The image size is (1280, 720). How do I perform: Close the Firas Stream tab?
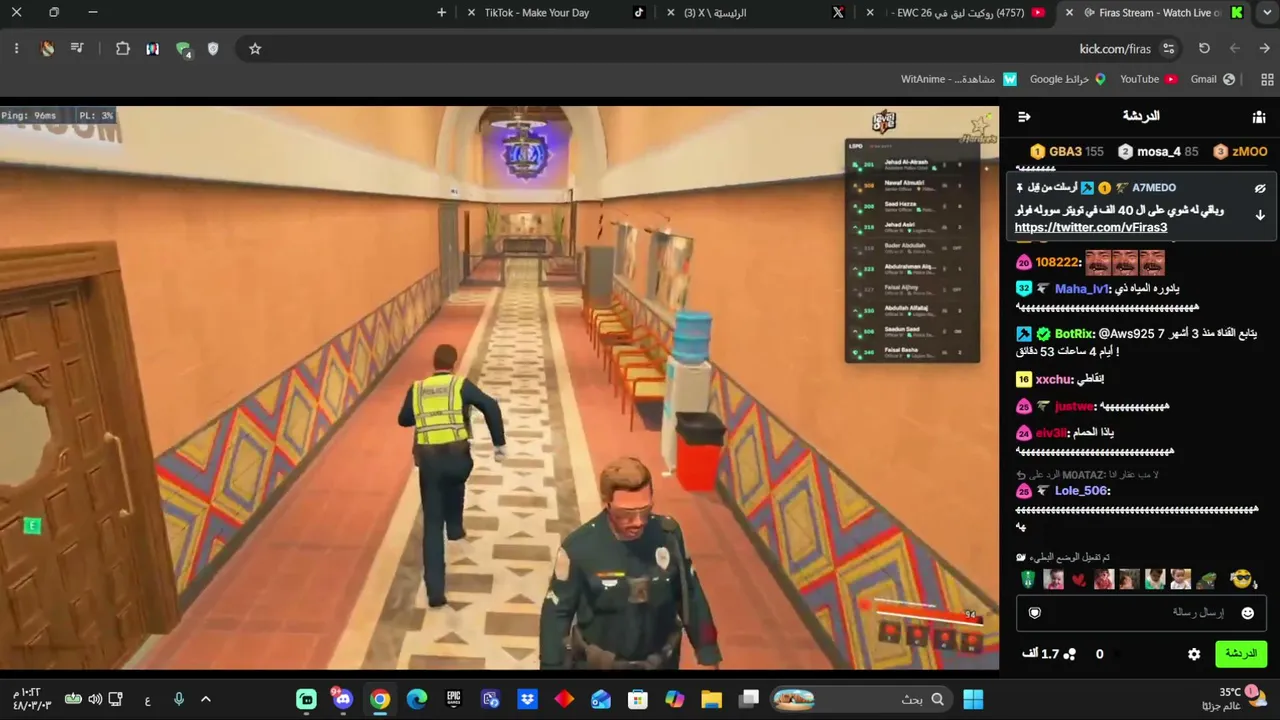coord(1070,13)
